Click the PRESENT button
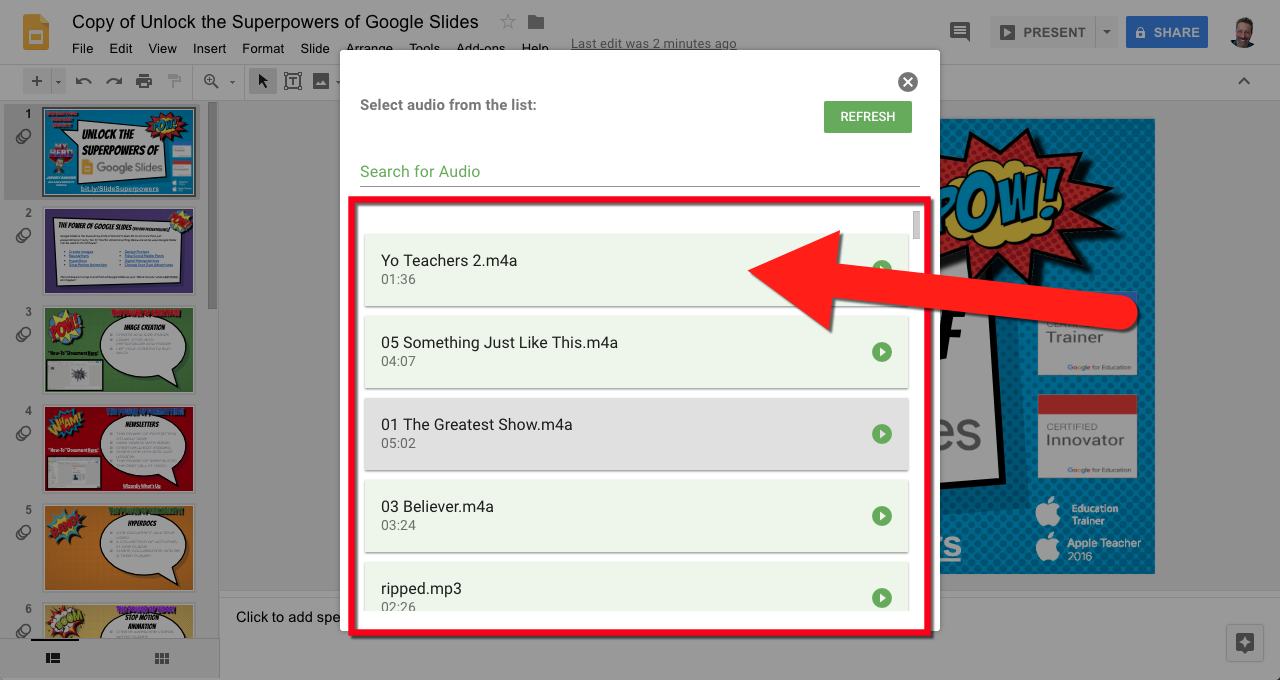Viewport: 1280px width, 680px height. pyautogui.click(x=1043, y=32)
